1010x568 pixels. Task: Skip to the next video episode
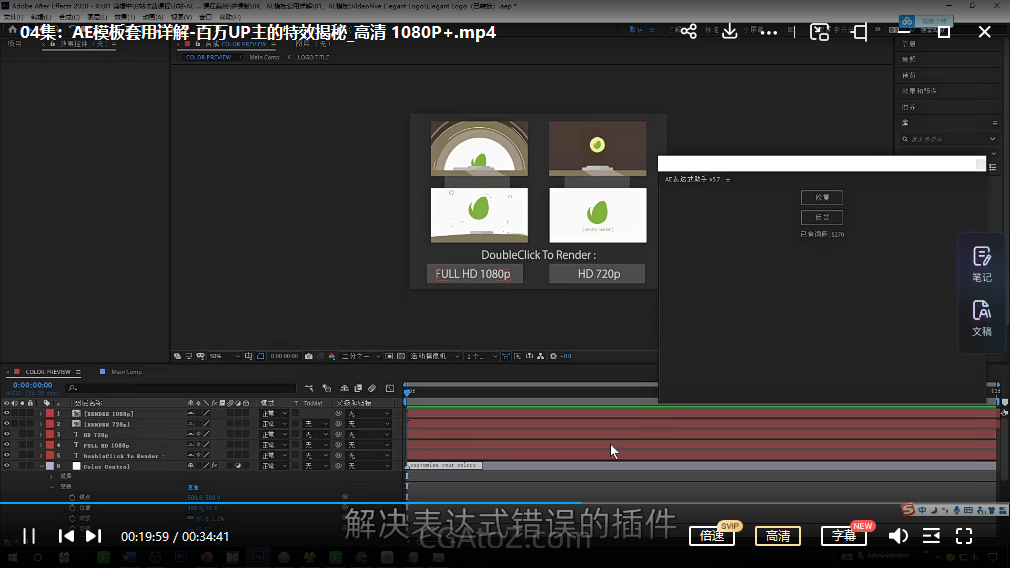93,536
